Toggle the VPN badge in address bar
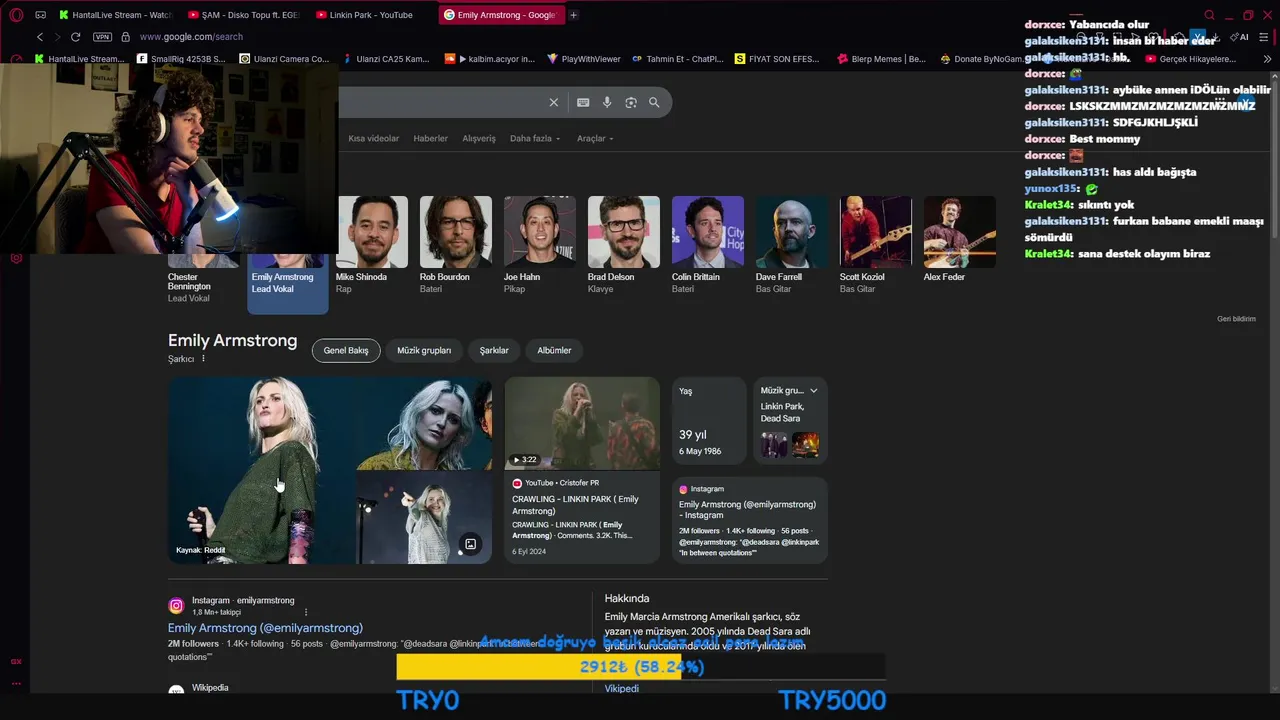The image size is (1280, 720). (102, 37)
